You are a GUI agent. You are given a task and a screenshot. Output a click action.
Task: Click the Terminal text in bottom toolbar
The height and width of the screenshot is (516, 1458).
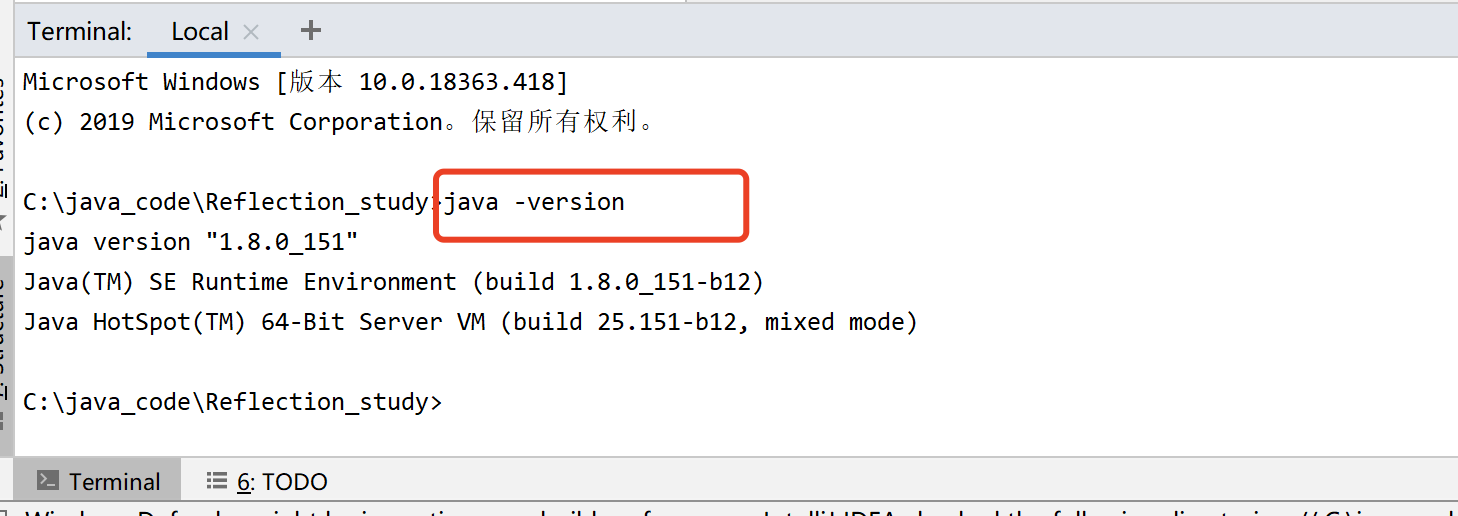[115, 482]
